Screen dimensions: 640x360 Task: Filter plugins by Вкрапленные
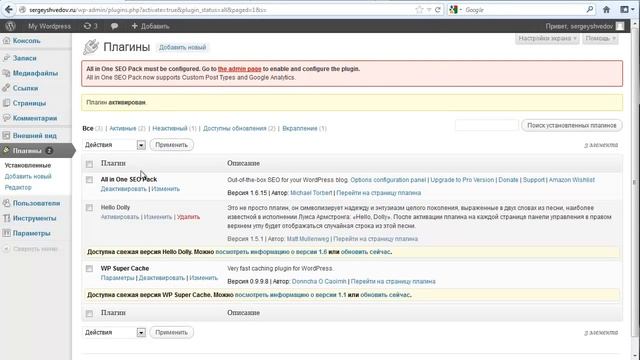tap(300, 128)
